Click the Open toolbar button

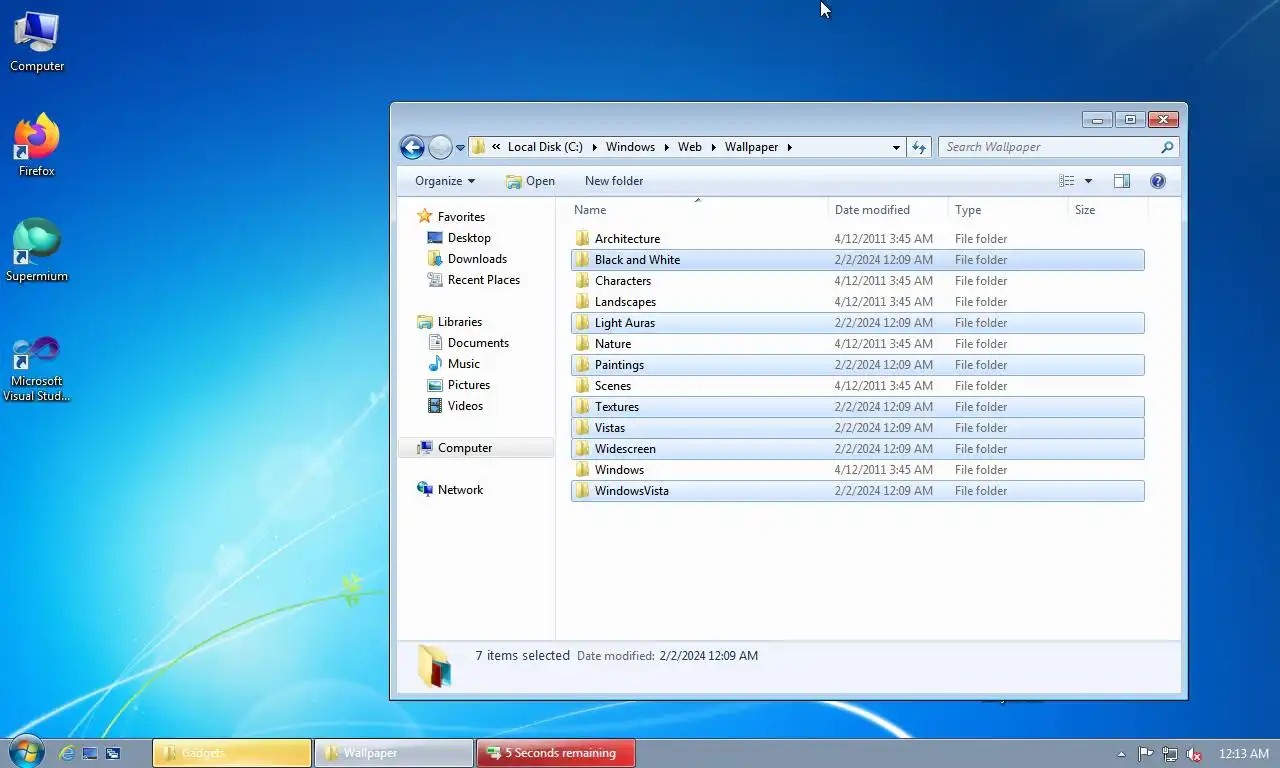[530, 181]
